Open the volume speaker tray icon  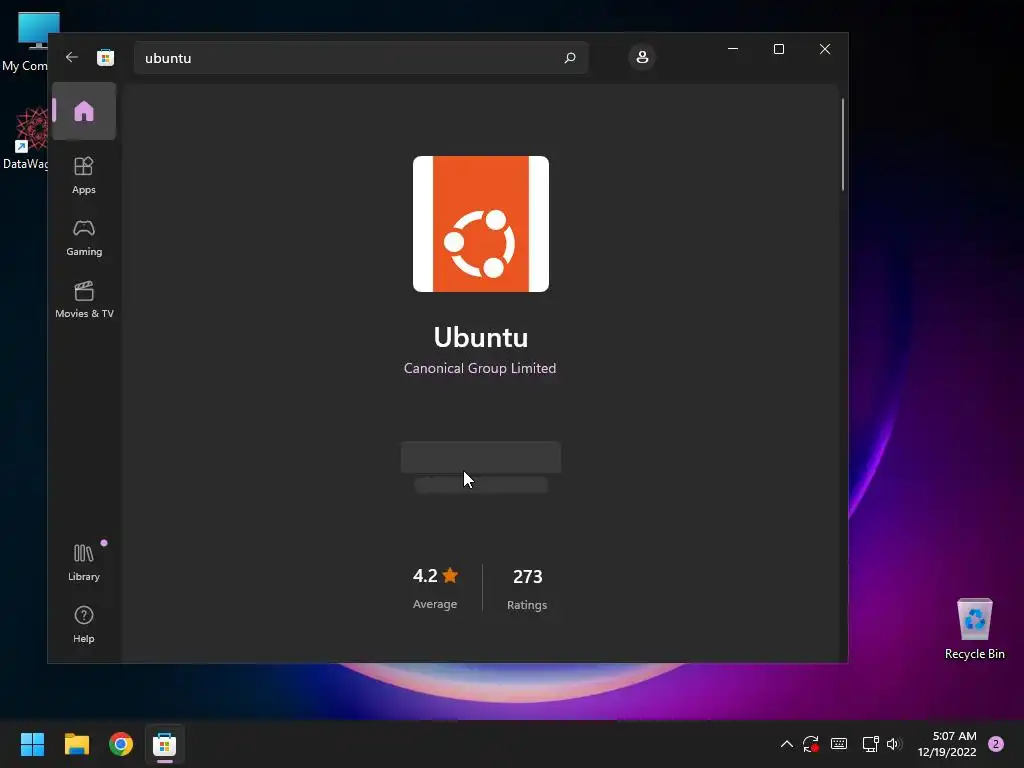(x=894, y=744)
